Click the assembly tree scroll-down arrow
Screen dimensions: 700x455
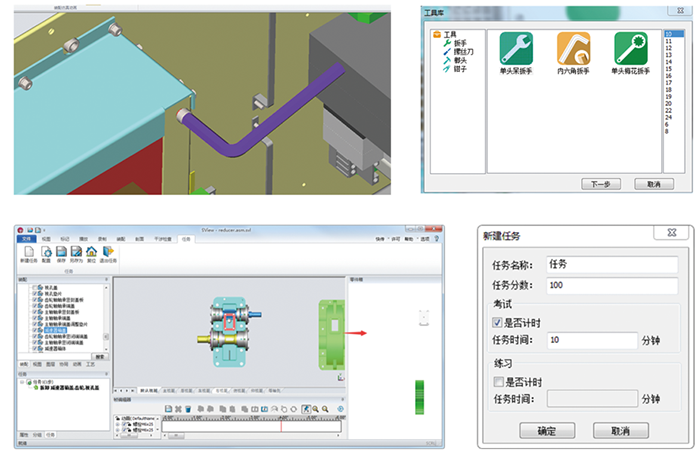click(x=106, y=349)
